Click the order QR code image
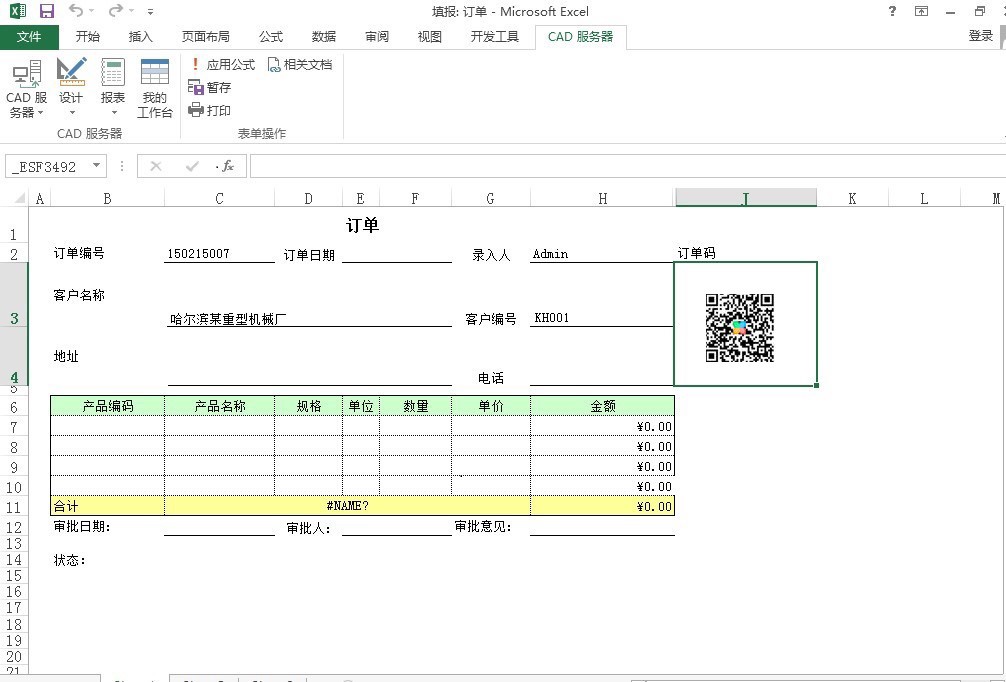Viewport: 1006px width, 682px height. coord(740,327)
